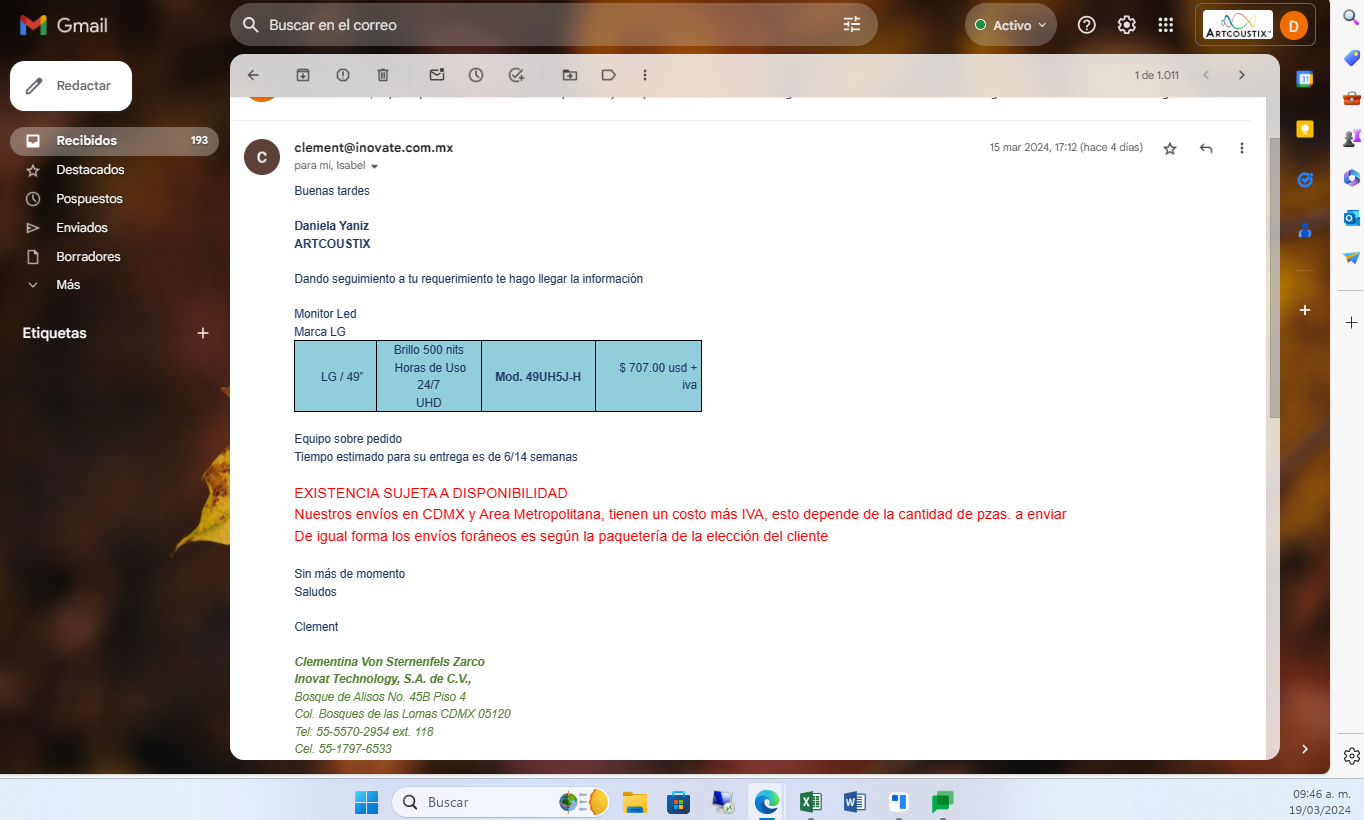
Task: Open Google Calendar in the side panel
Action: 1305,78
